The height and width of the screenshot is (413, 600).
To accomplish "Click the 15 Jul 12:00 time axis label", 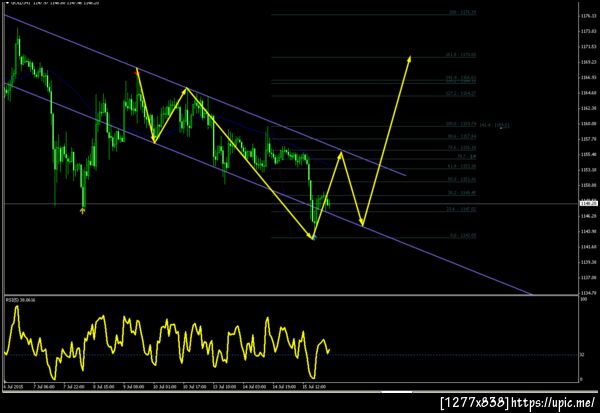I will coord(314,387).
